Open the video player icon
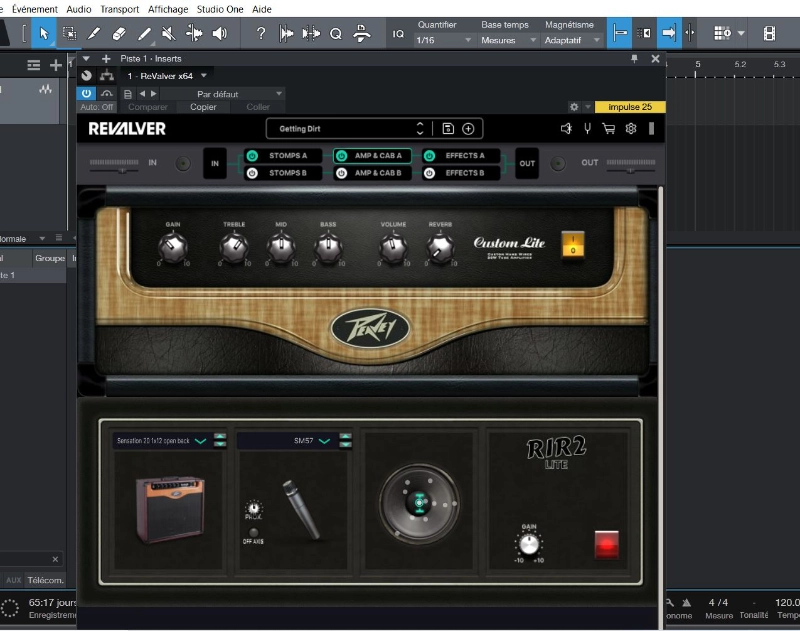Image resolution: width=800 pixels, height=631 pixels. click(769, 33)
